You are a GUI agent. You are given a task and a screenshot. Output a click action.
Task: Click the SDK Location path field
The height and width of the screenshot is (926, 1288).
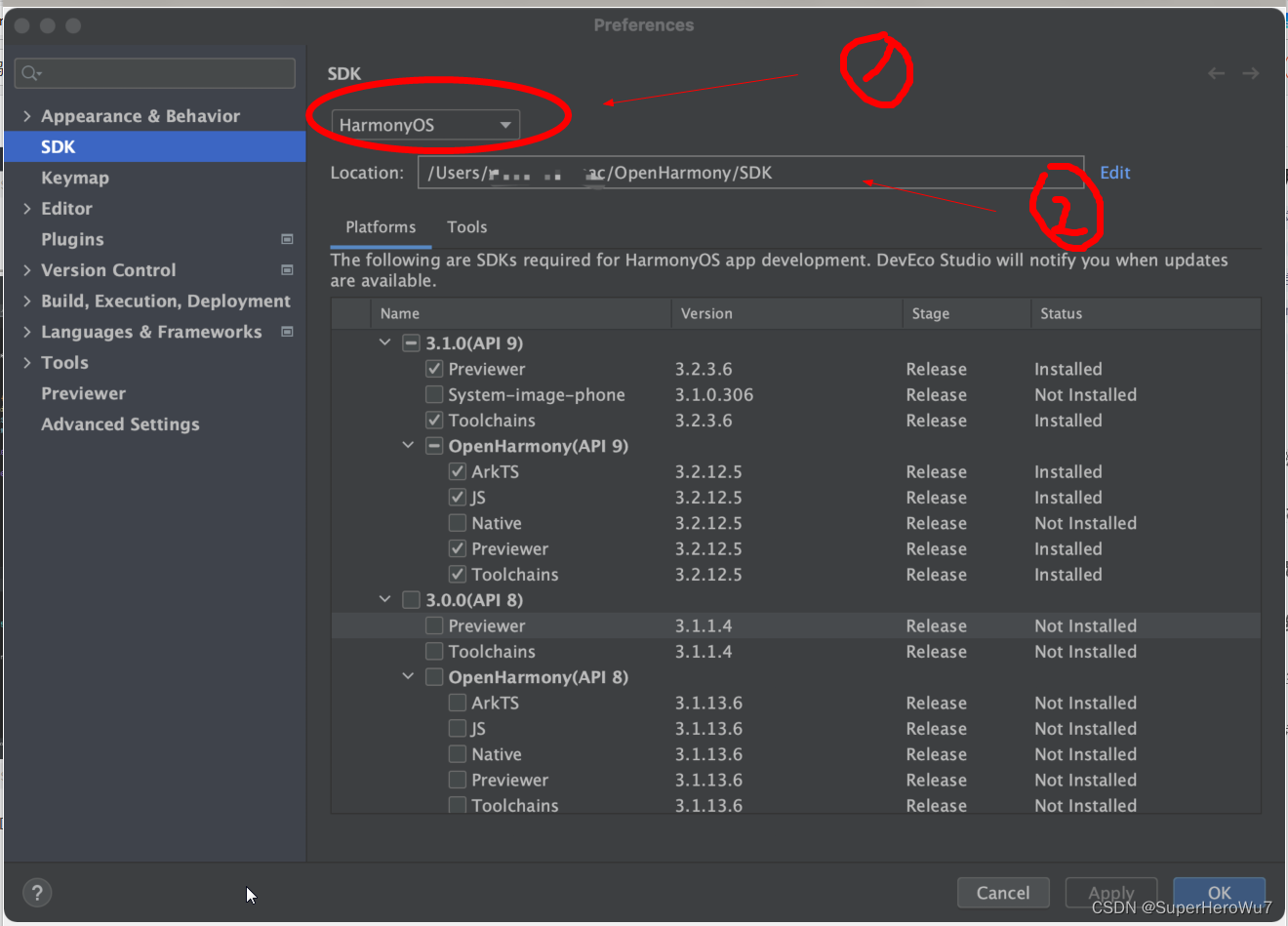coord(750,173)
